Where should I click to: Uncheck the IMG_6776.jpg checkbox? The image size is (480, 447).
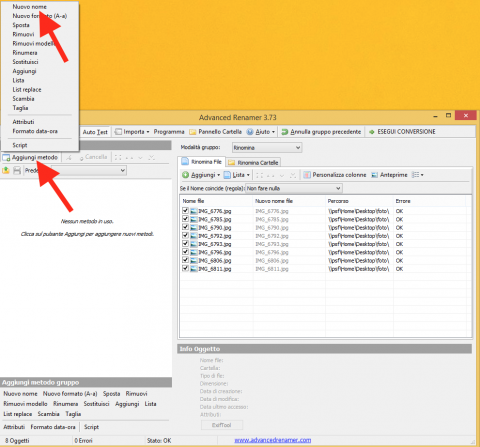tap(185, 211)
